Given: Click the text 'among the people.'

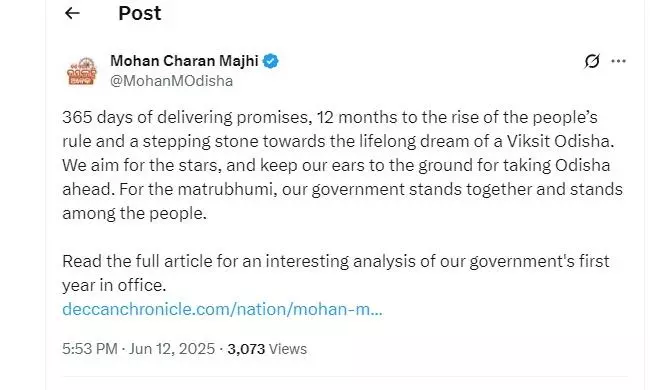Looking at the screenshot, I should (134, 214).
